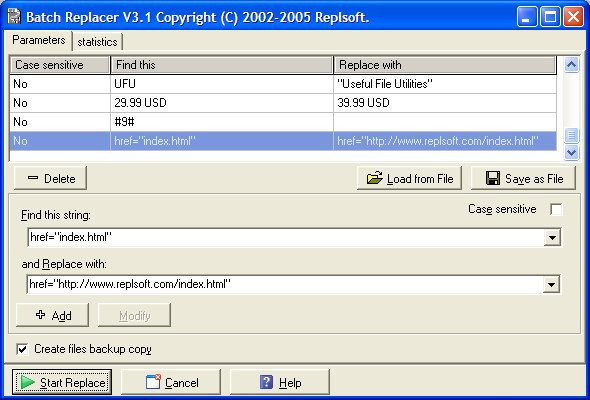
Task: Expand the Replace with dropdown arrow
Action: (x=551, y=284)
